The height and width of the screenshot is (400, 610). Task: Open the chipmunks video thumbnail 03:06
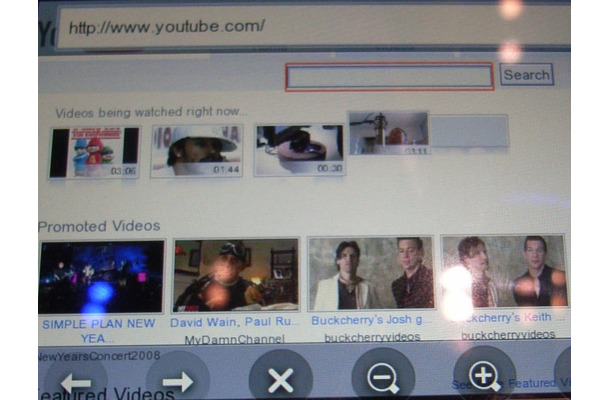(95, 152)
